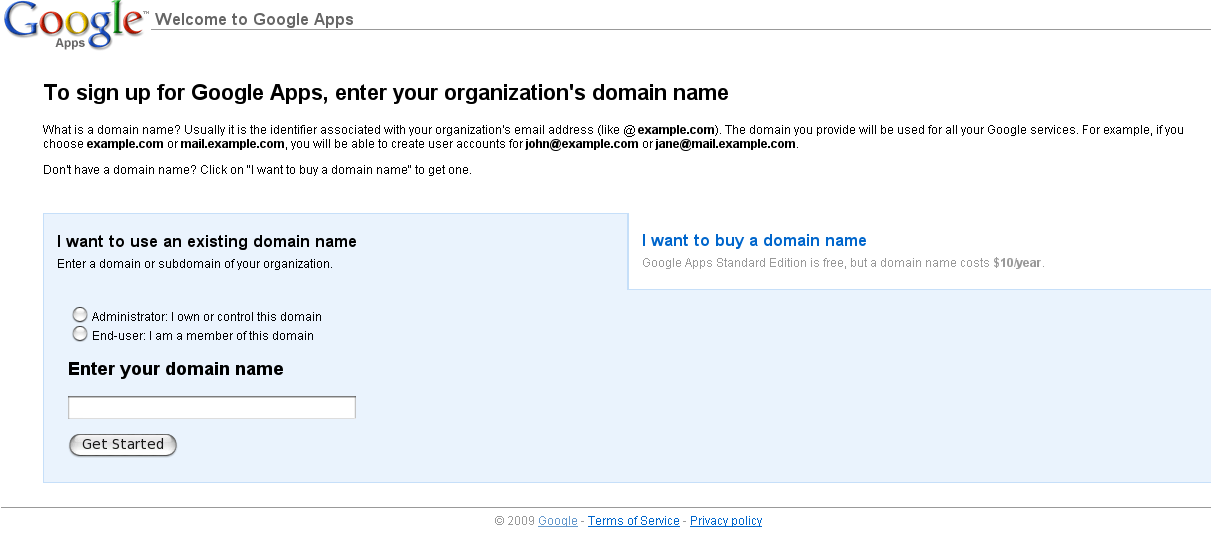1211x544 pixels.
Task: Open Privacy policy link
Action: 726,521
